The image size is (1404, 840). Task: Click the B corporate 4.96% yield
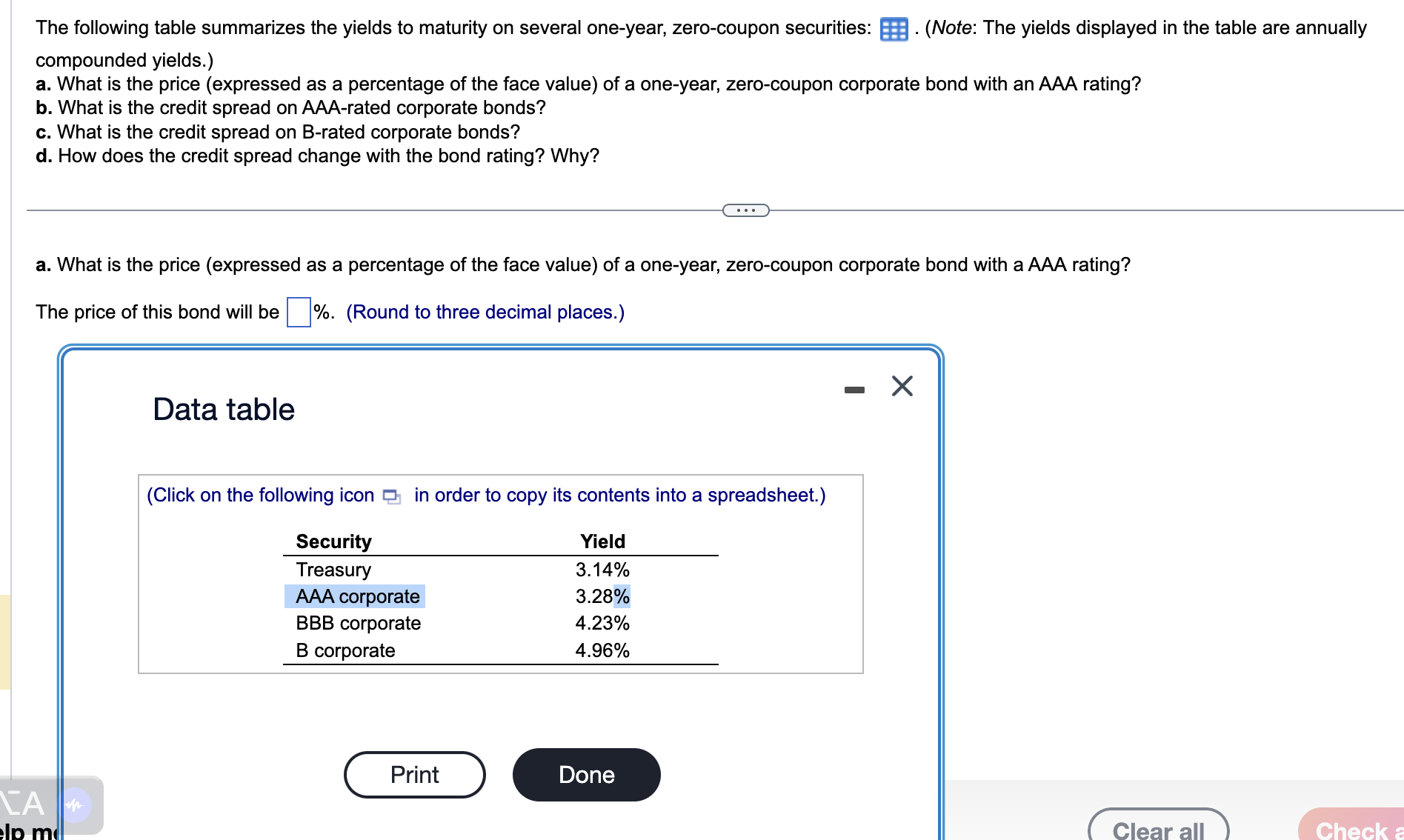(x=602, y=650)
